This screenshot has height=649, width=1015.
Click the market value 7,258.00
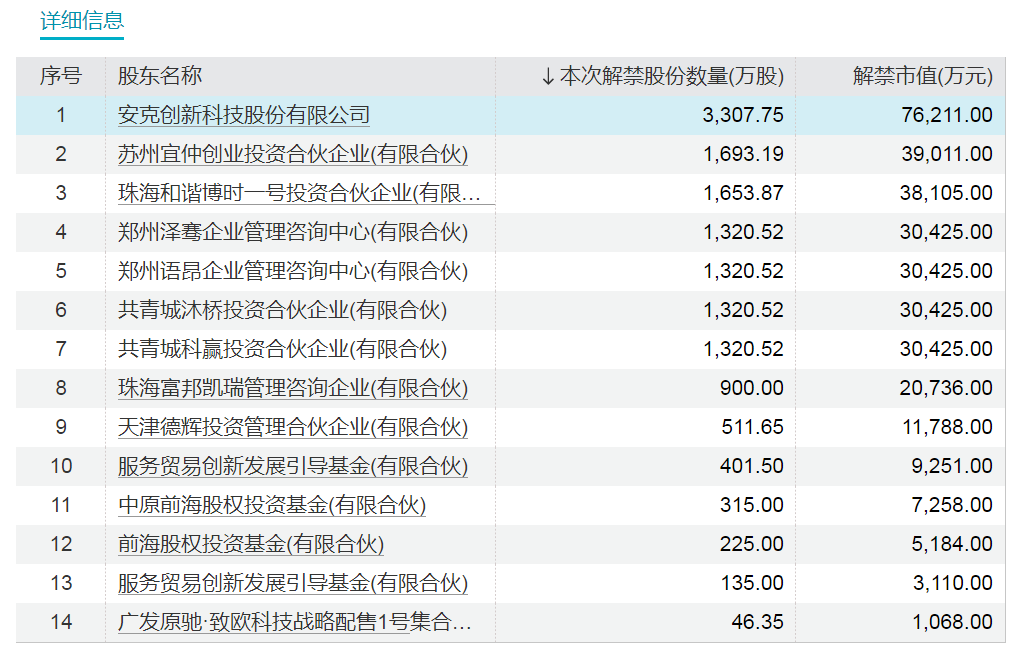[952, 505]
